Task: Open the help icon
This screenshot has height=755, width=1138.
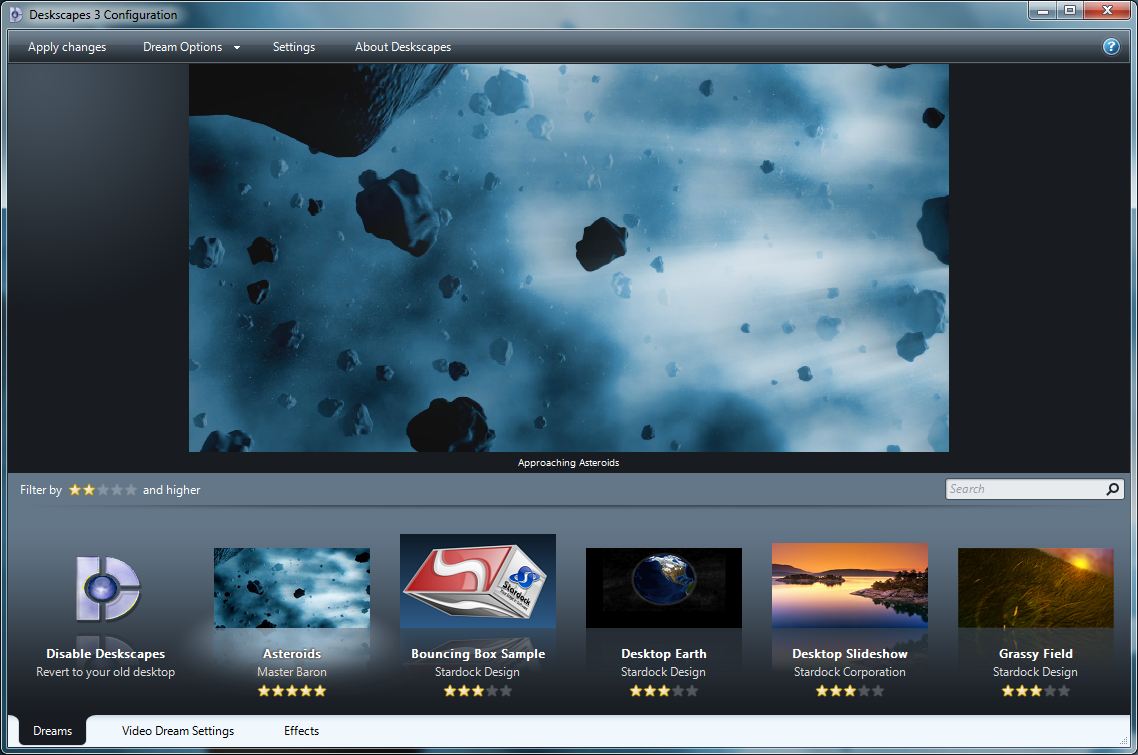Action: [x=1110, y=46]
